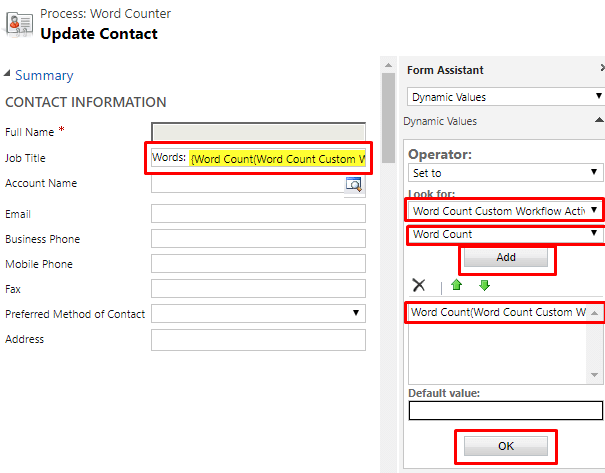
Task: Open the Dynamic Values dropdown
Action: [506, 96]
